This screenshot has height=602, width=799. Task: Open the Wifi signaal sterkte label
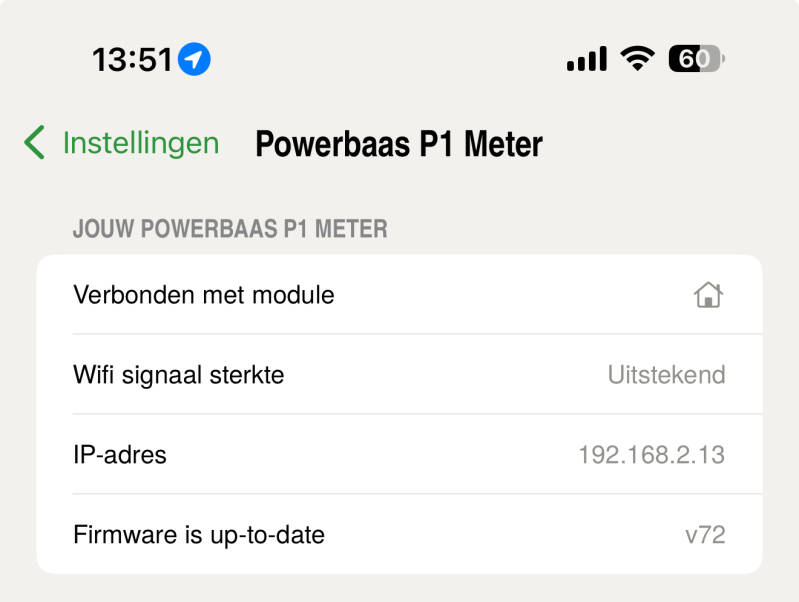tap(179, 375)
